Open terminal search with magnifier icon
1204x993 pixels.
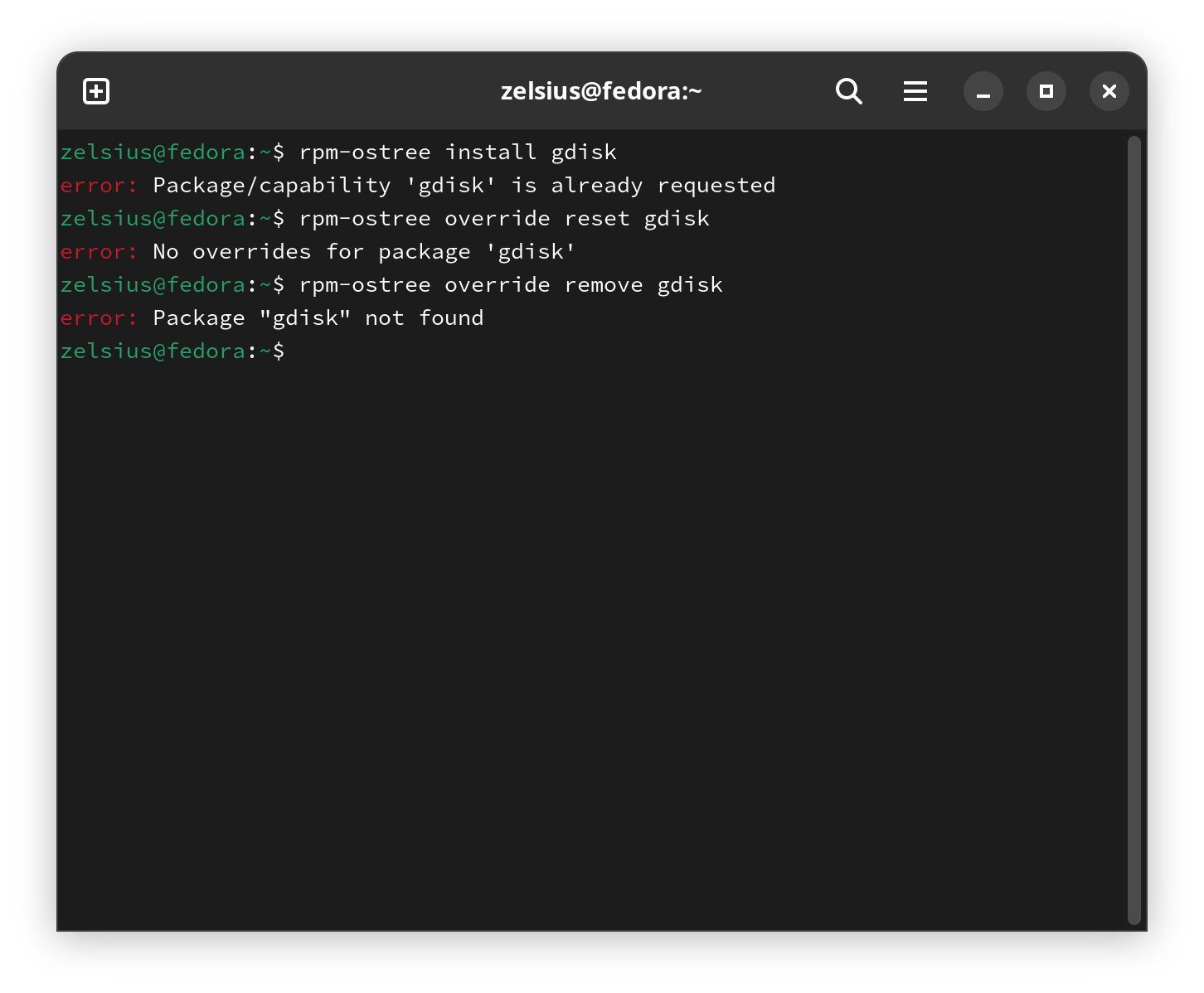[x=848, y=91]
